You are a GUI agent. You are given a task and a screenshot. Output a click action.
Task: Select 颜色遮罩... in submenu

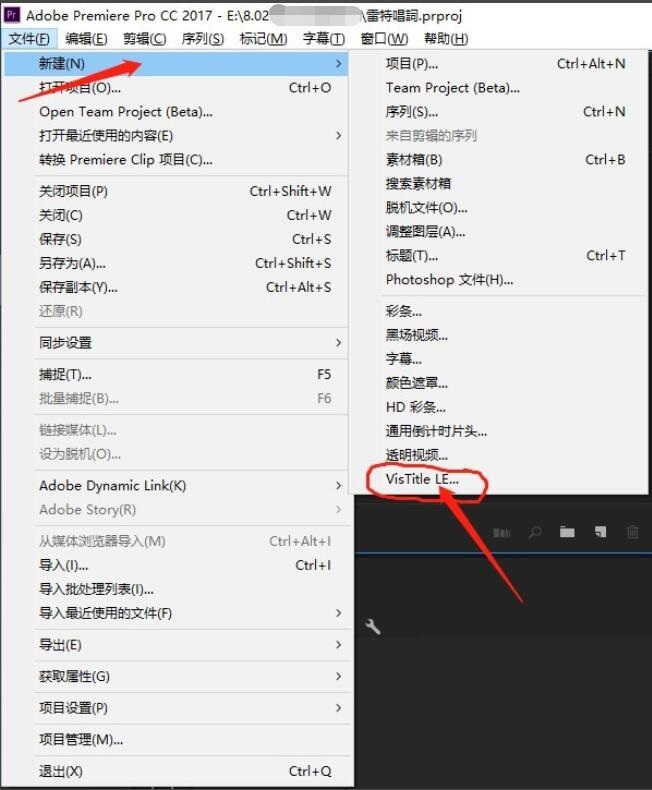499,383
